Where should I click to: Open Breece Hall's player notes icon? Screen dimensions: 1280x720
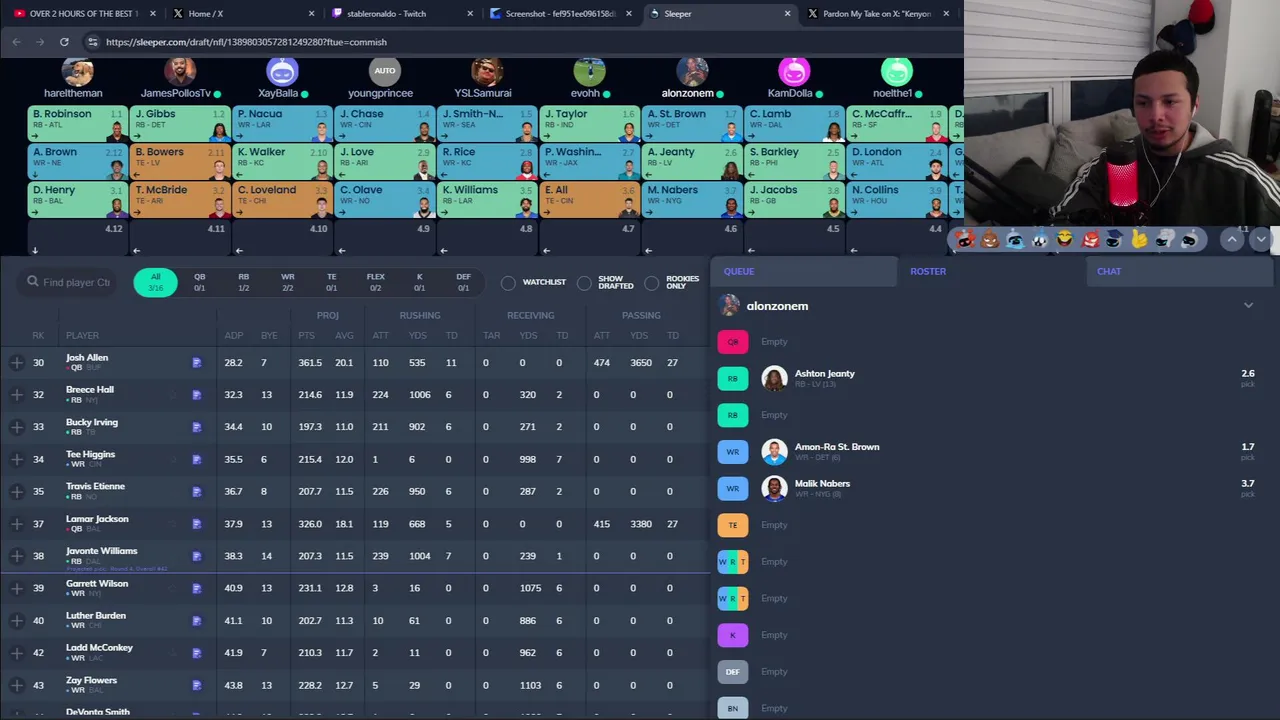click(x=197, y=395)
